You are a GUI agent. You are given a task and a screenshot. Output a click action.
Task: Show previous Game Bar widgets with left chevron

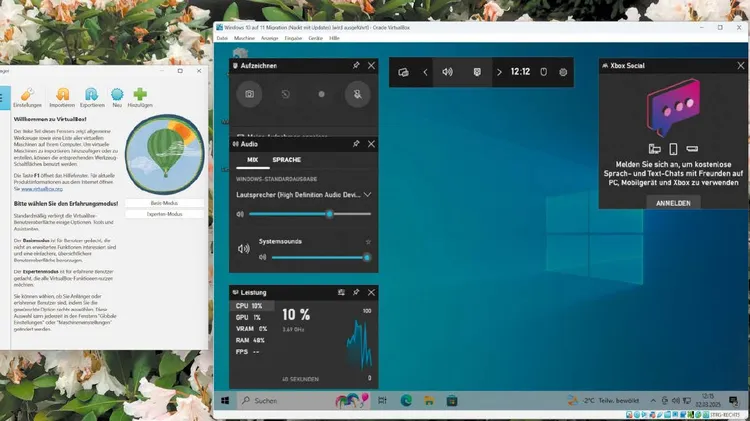[x=425, y=72]
